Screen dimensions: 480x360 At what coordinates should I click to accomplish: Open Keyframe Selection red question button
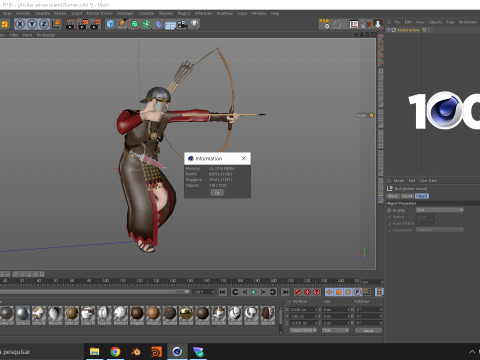coord(317,292)
